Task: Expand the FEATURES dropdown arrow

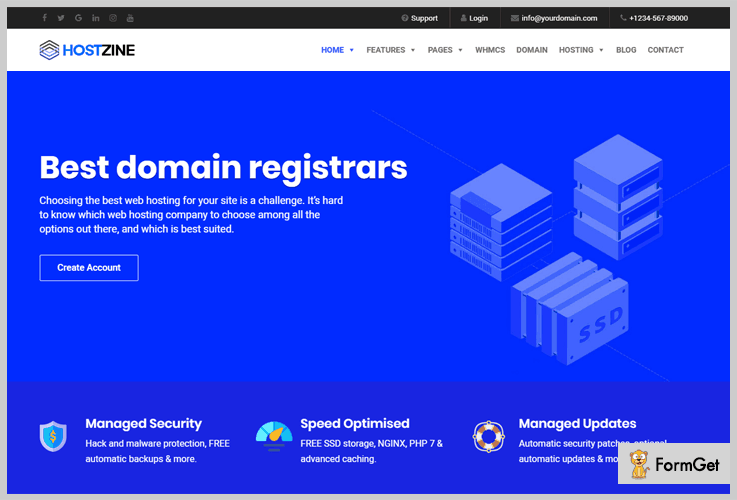Action: (413, 50)
